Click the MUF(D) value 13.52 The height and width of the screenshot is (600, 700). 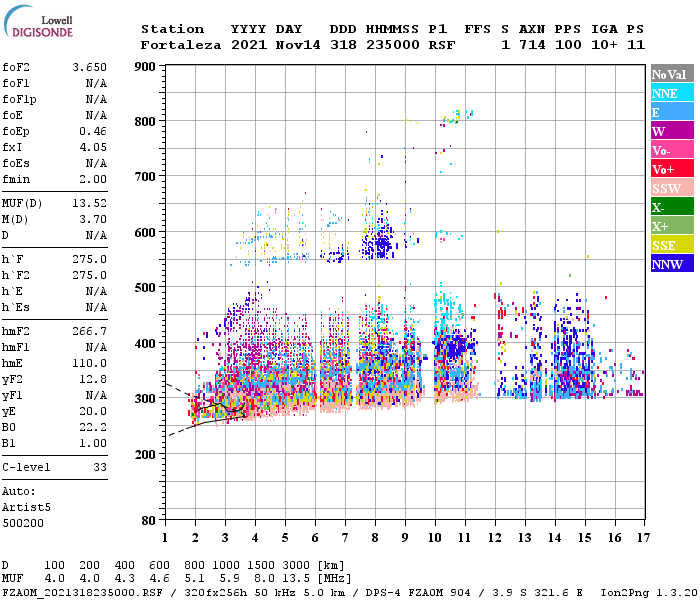pos(89,203)
